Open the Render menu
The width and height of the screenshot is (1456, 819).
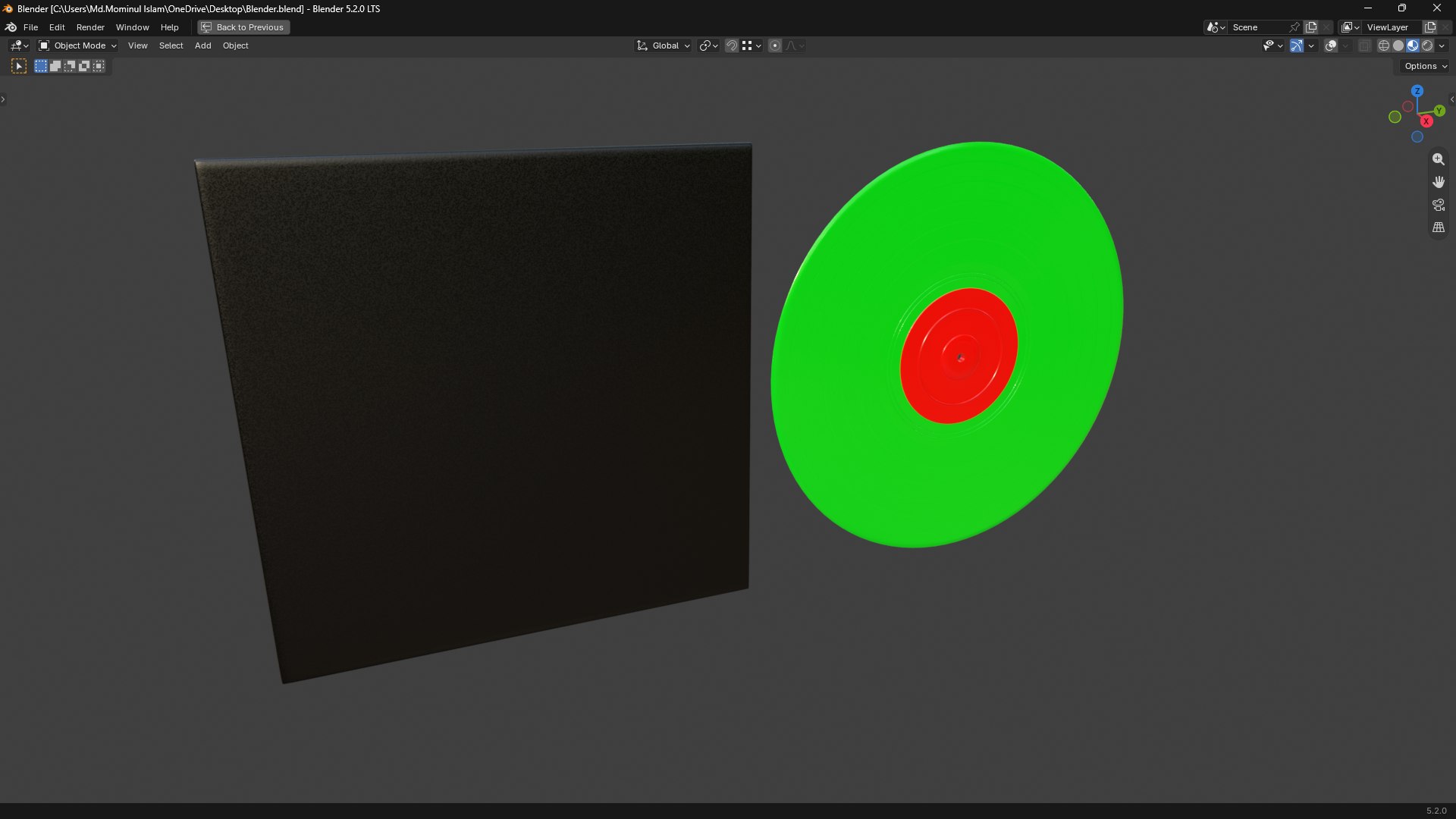[90, 27]
